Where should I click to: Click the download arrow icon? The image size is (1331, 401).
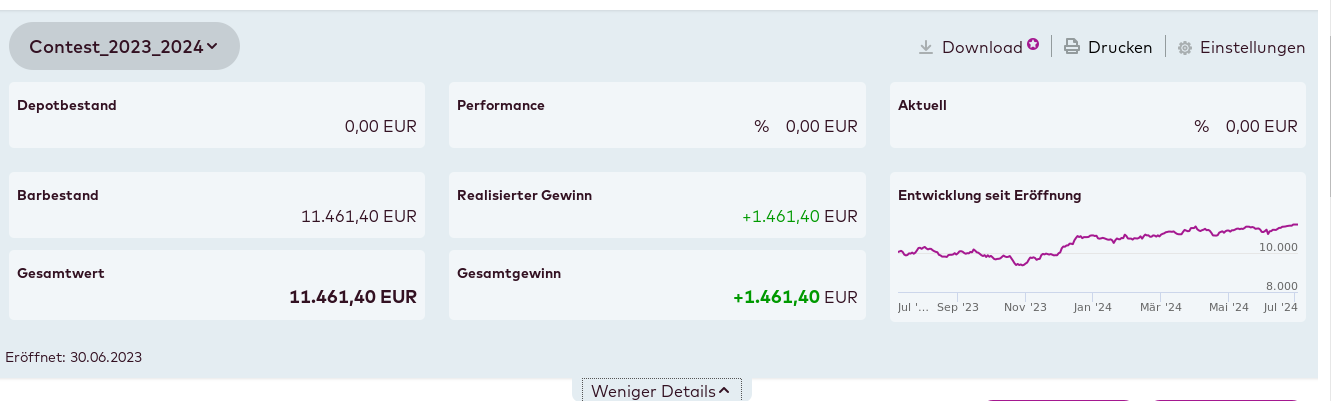[x=926, y=47]
